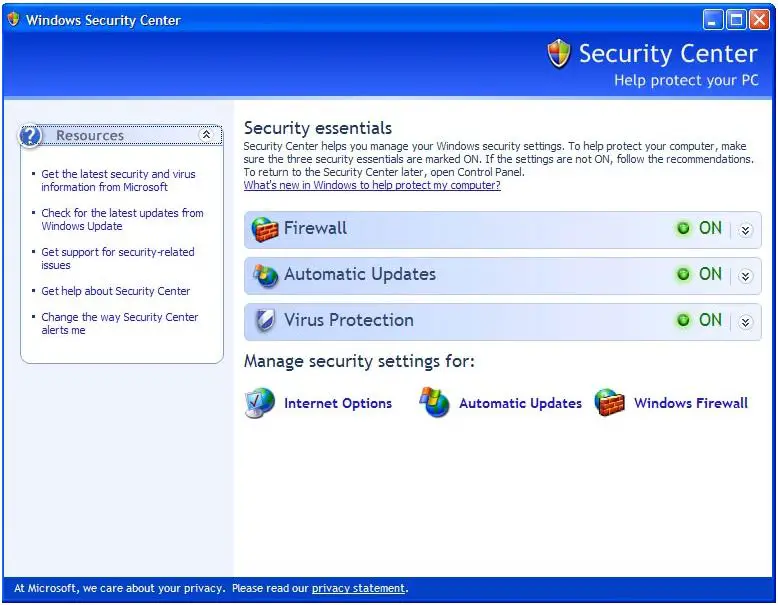Open the privacy statement link
This screenshot has width=778, height=605.
[358, 588]
